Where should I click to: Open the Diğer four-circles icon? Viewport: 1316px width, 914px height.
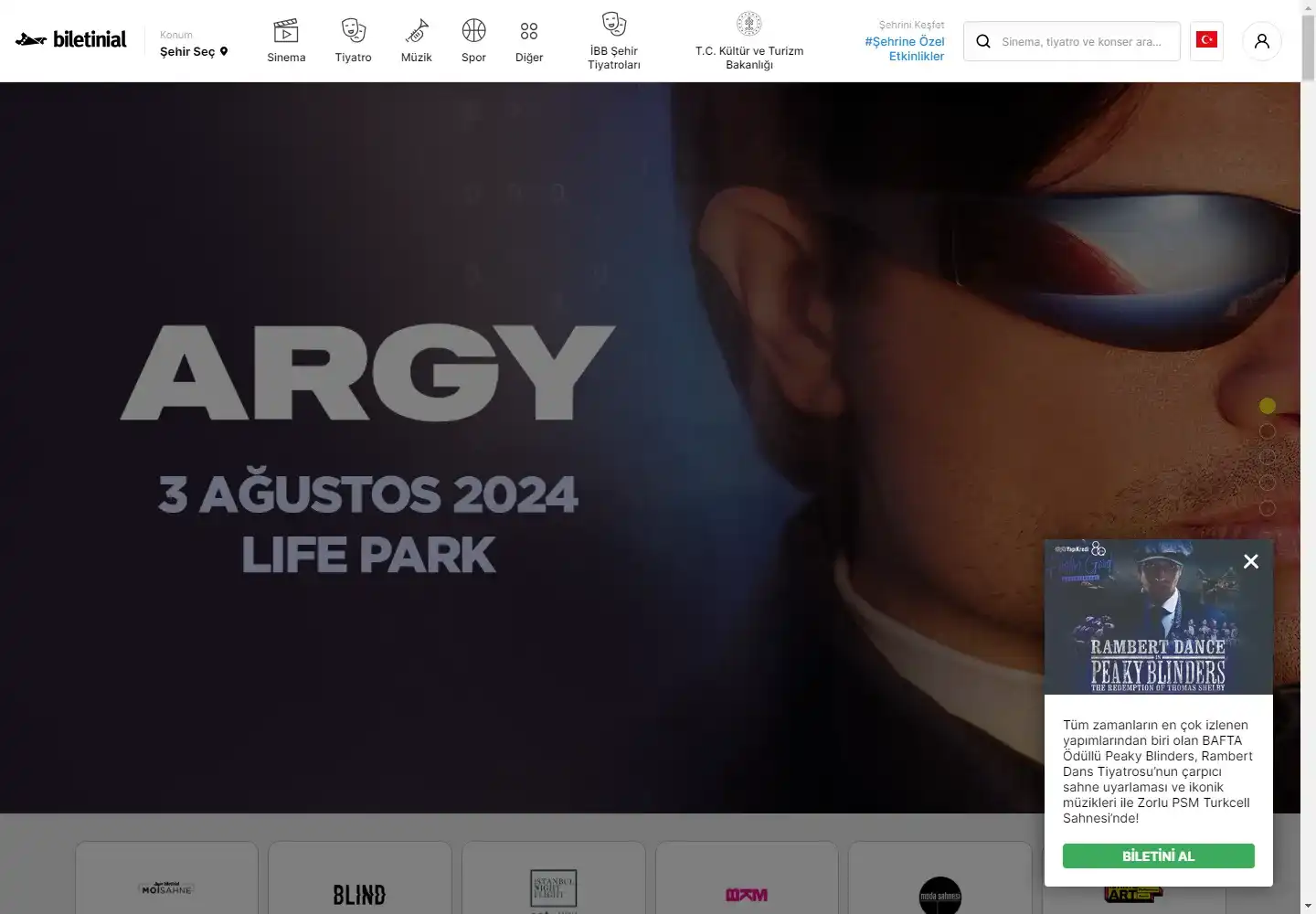529,31
